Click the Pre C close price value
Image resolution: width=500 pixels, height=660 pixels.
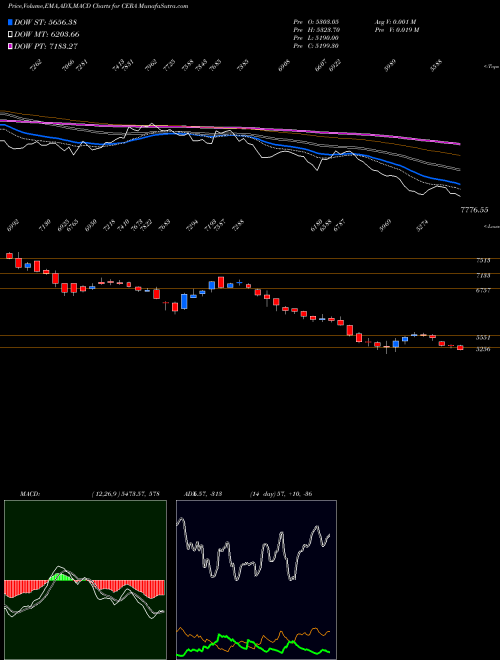tap(316, 46)
